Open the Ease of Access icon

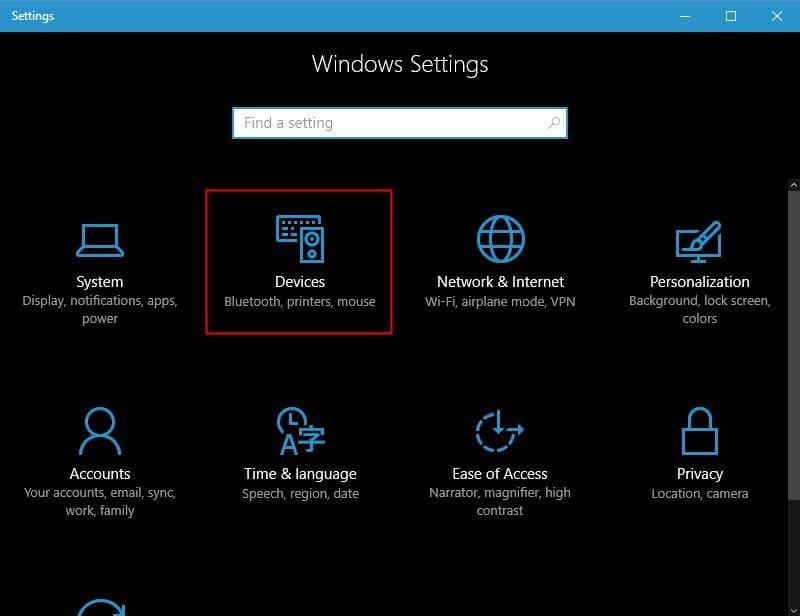pyautogui.click(x=499, y=431)
